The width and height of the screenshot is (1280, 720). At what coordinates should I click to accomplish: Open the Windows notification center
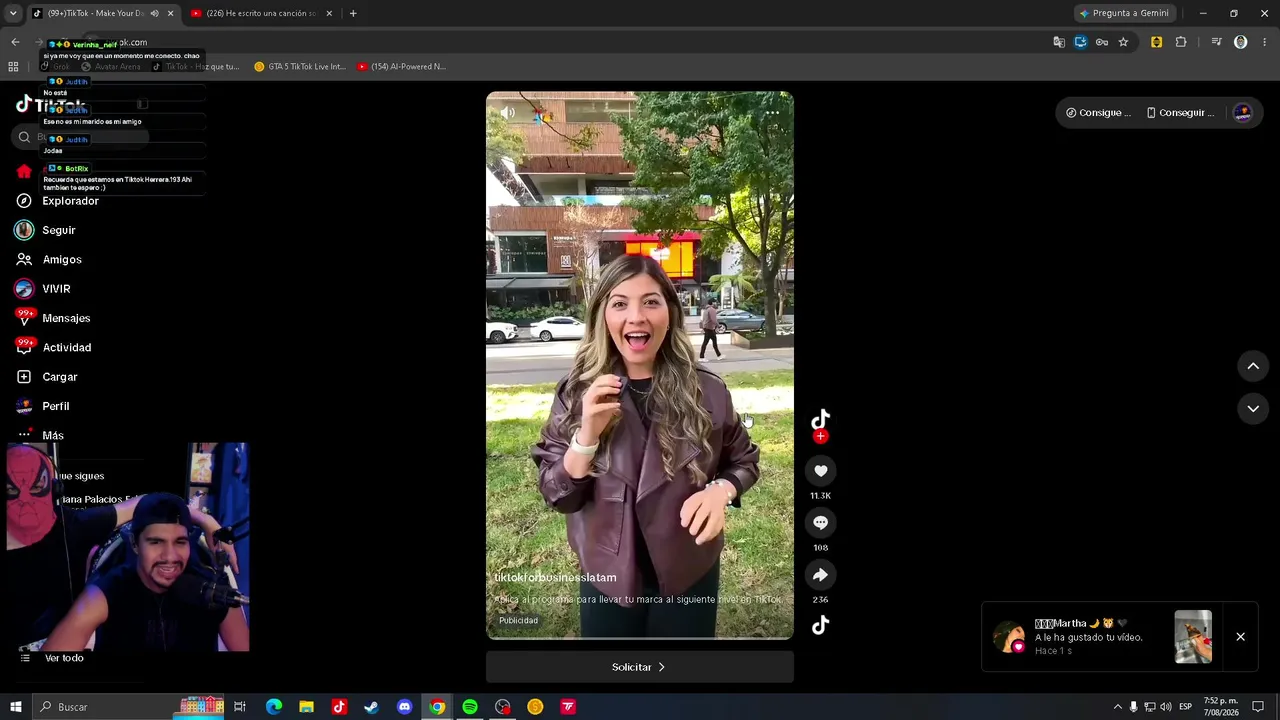tap(1258, 707)
